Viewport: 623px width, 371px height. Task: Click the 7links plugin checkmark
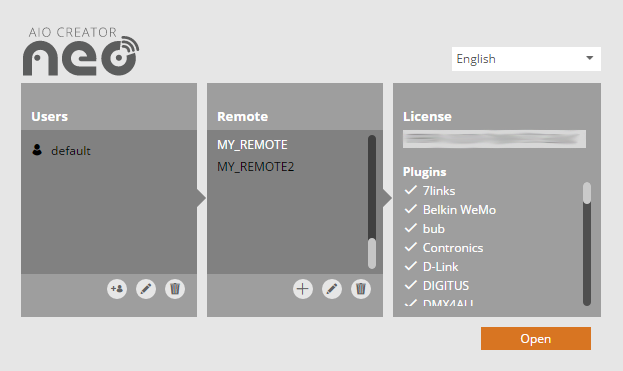tap(411, 190)
